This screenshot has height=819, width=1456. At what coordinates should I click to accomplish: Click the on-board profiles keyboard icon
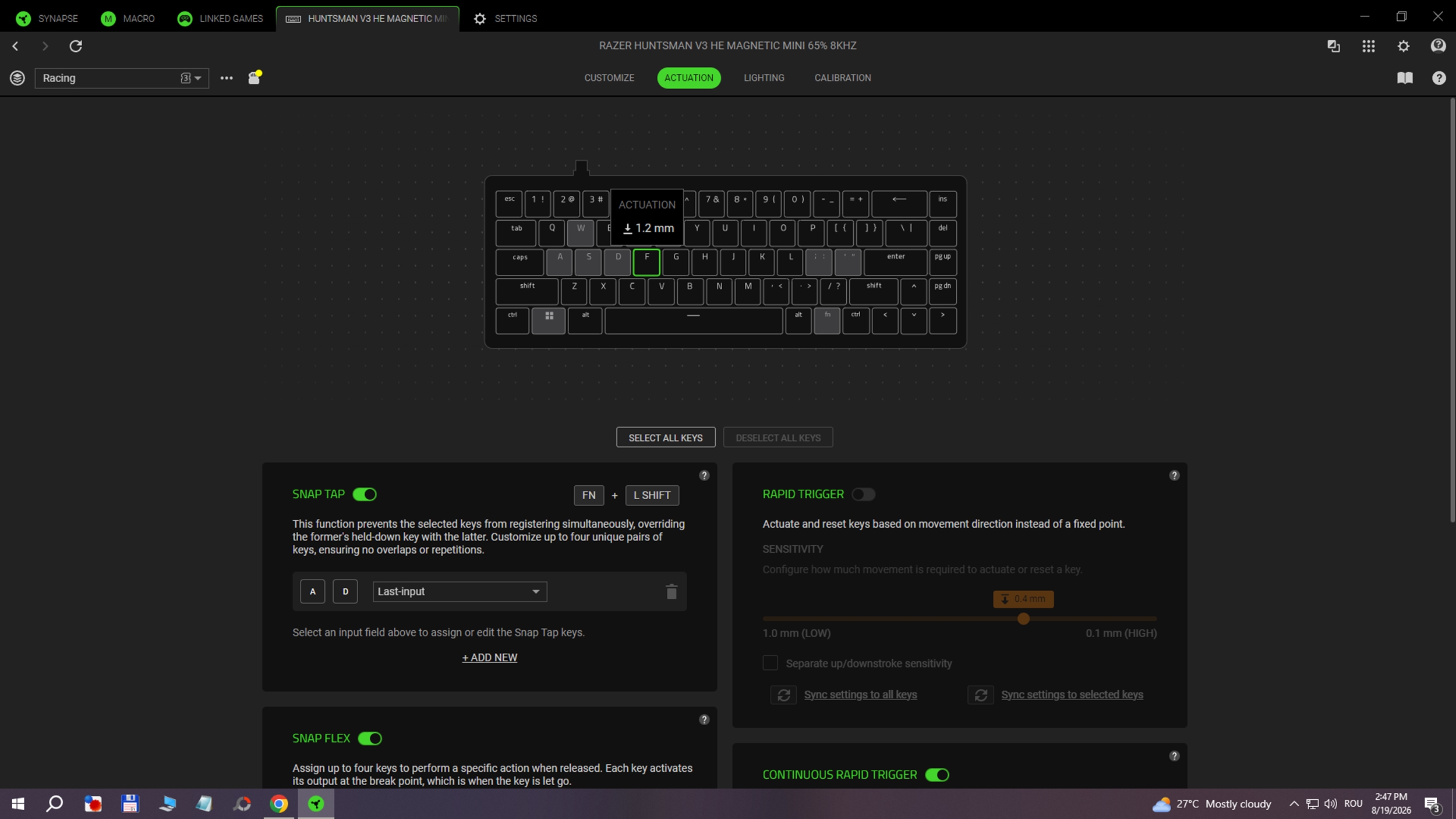click(255, 77)
